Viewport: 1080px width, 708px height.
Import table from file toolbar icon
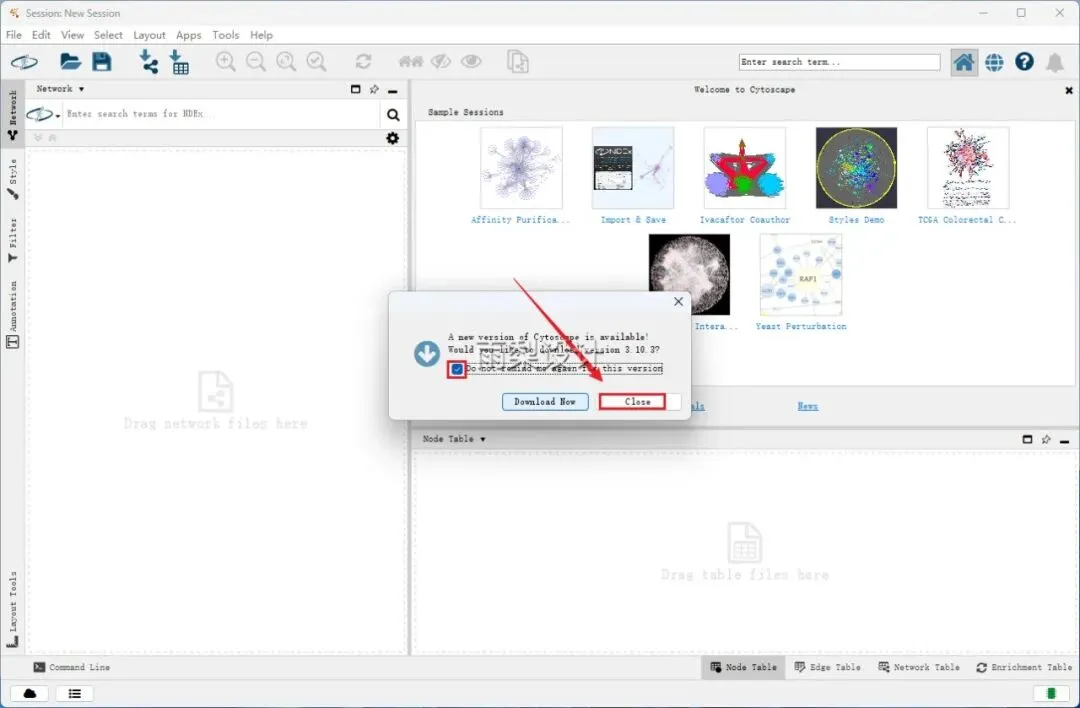click(179, 62)
